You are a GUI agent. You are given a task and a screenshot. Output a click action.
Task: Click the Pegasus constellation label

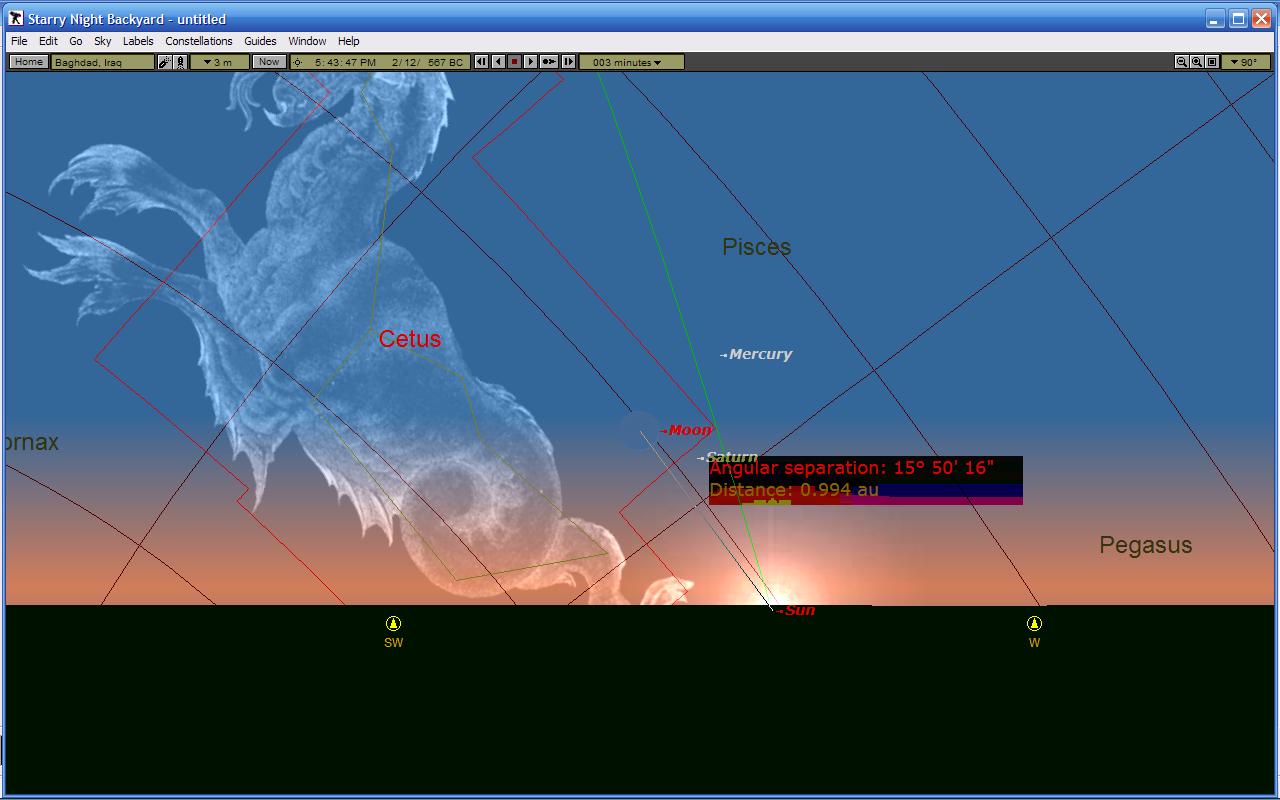[1146, 545]
